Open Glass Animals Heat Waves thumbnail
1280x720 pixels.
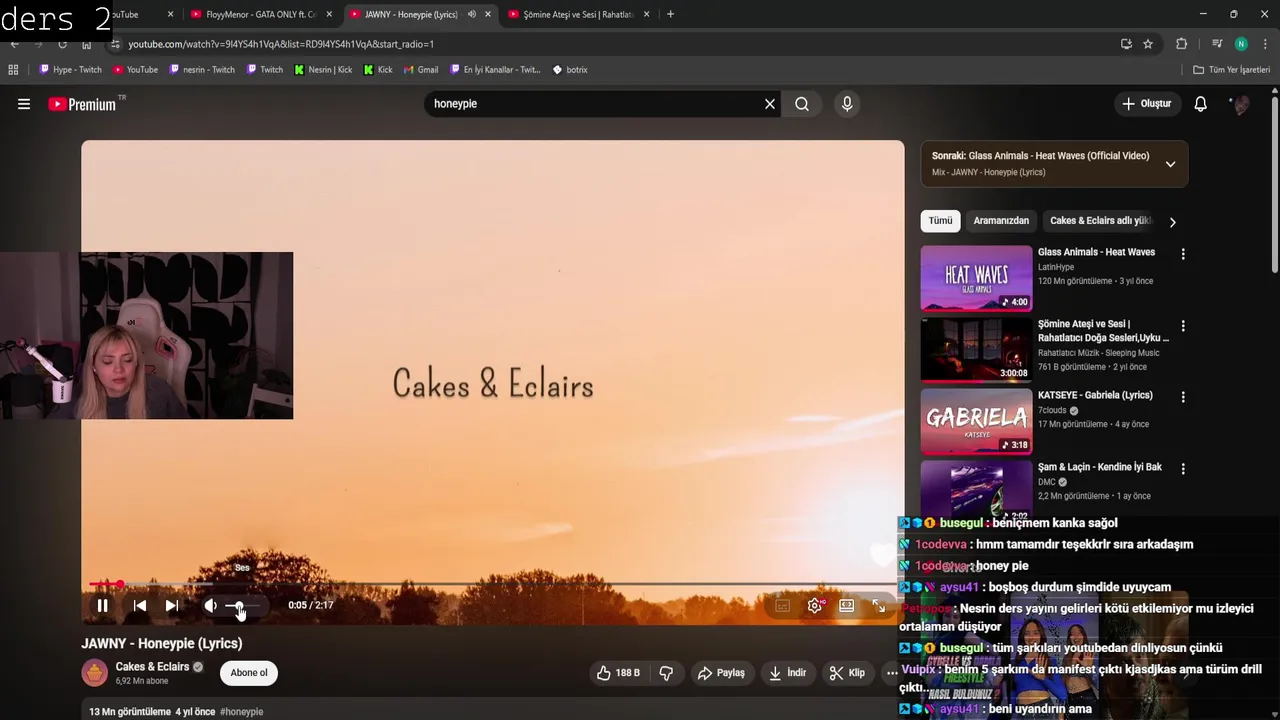[976, 278]
